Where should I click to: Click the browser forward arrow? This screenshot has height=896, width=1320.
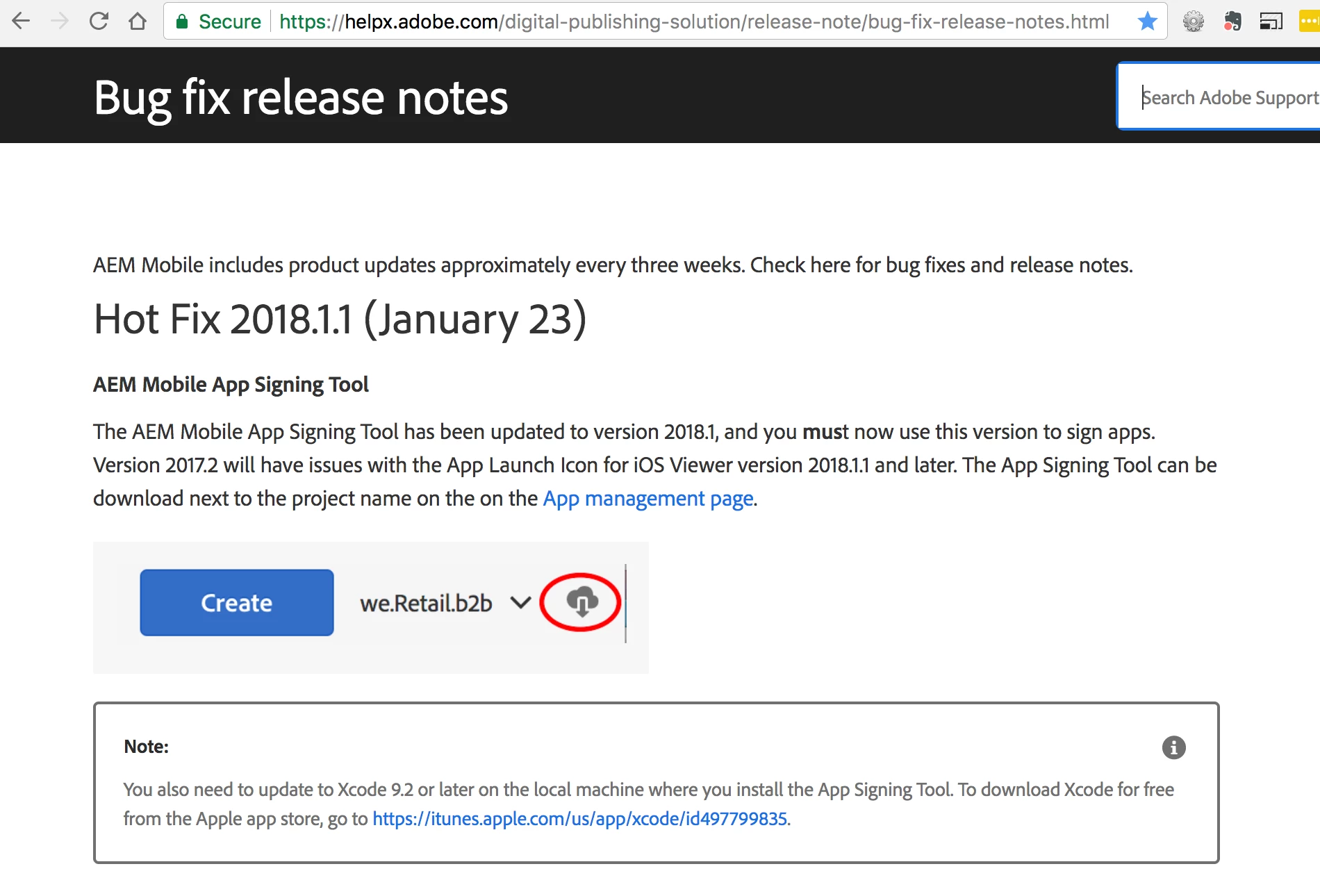[60, 22]
